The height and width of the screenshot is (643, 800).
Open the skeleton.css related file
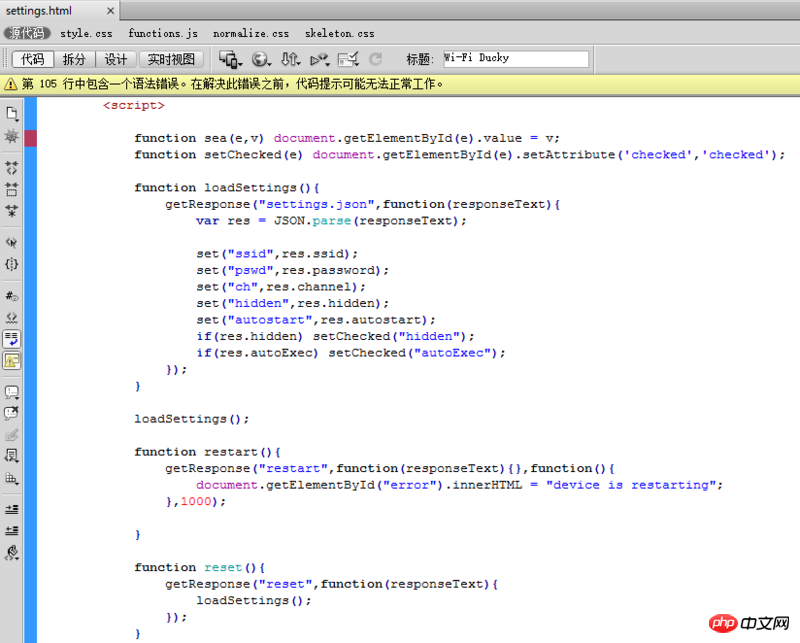339,33
